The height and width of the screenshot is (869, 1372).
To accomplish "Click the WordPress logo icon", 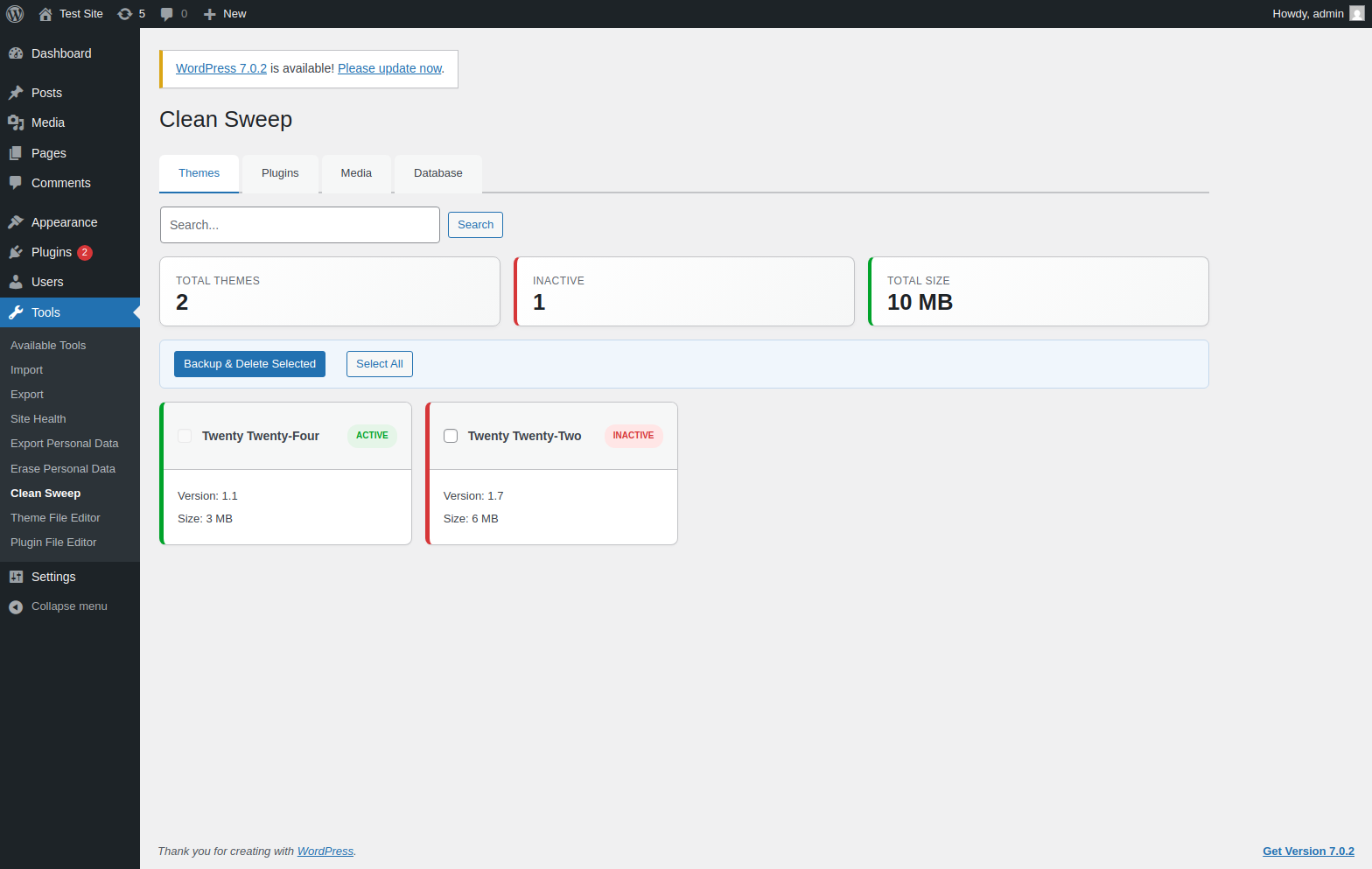I will coord(15,14).
